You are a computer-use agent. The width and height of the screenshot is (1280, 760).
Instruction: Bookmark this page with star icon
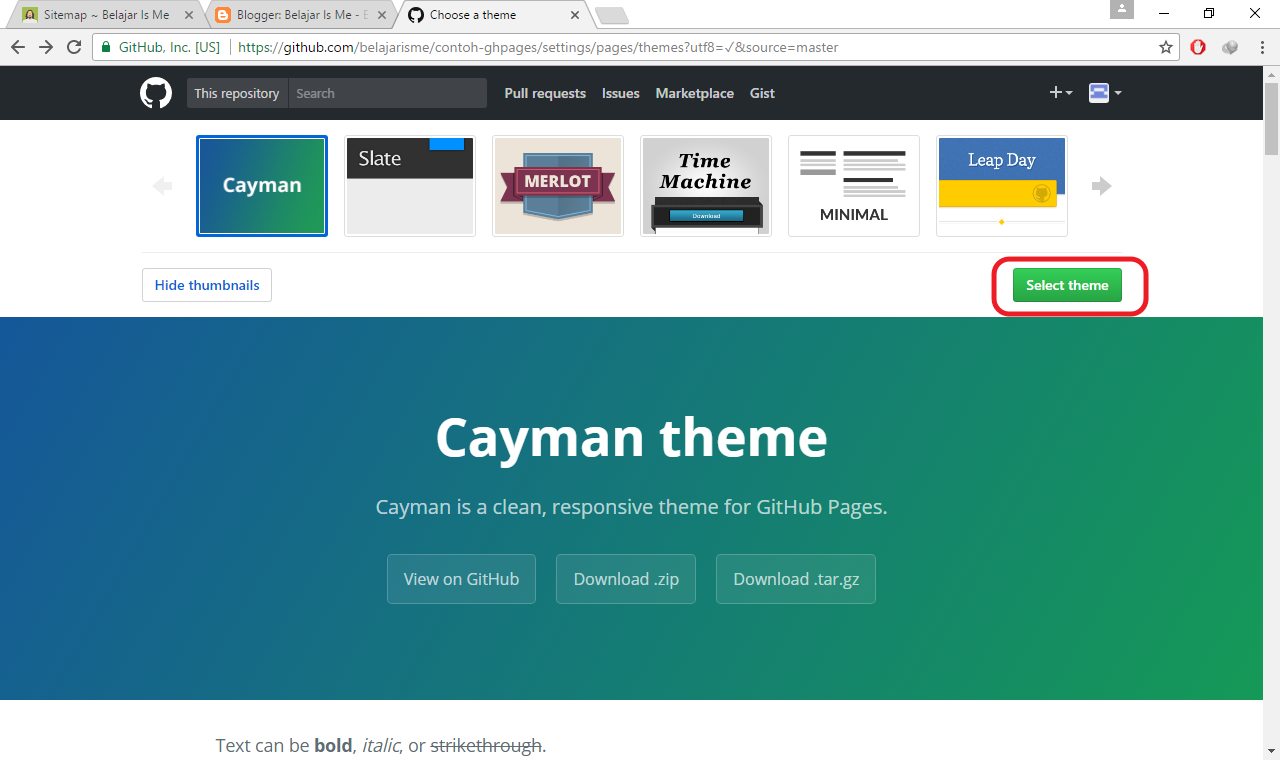pos(1166,47)
